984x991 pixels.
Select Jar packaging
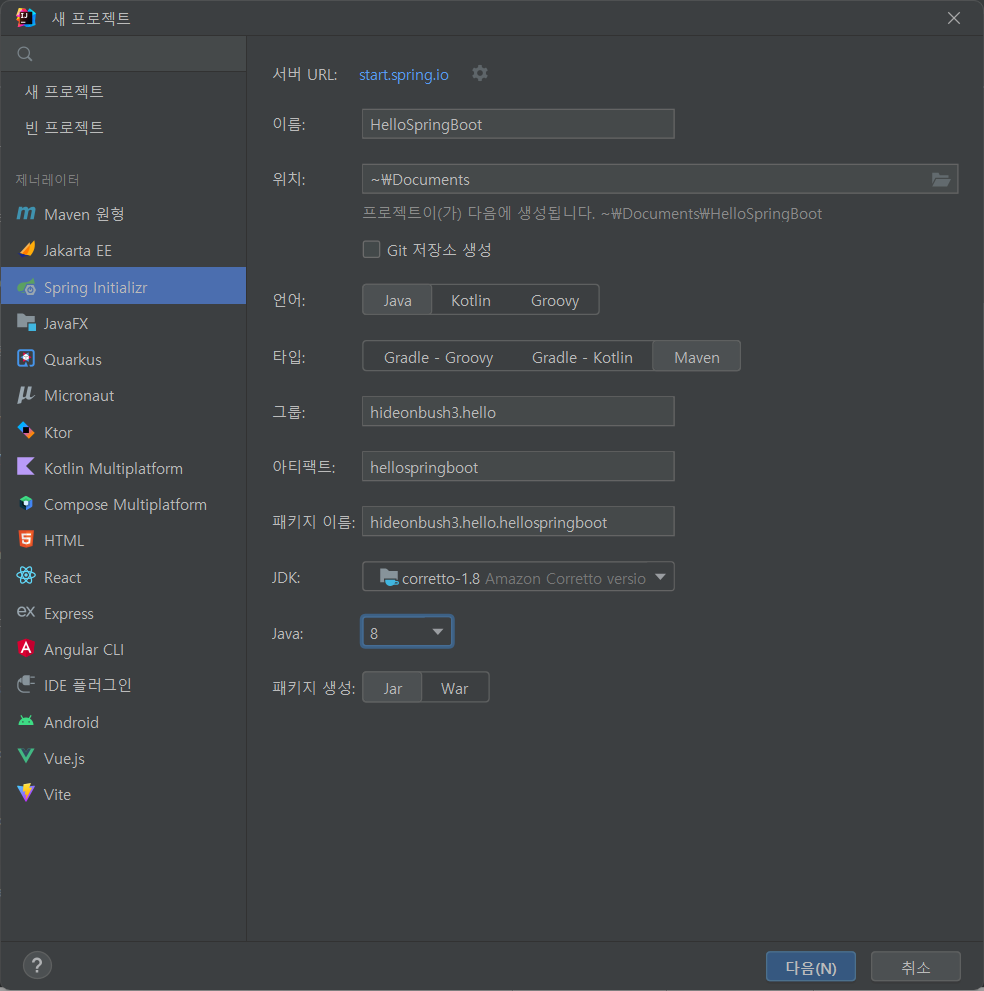click(x=392, y=688)
